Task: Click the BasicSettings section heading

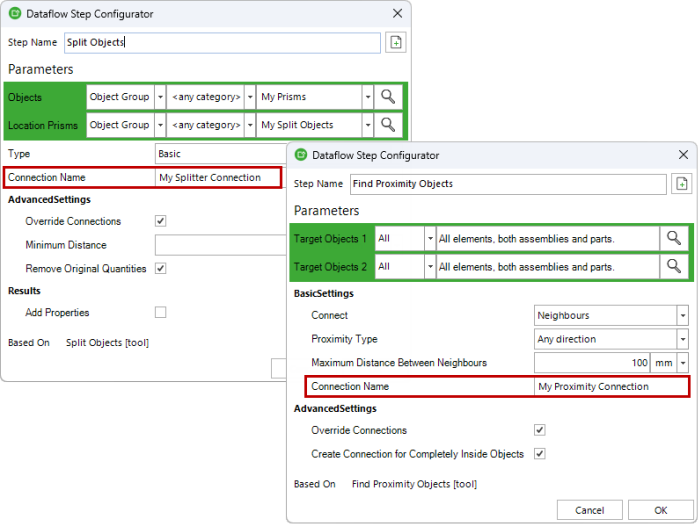Action: click(324, 294)
